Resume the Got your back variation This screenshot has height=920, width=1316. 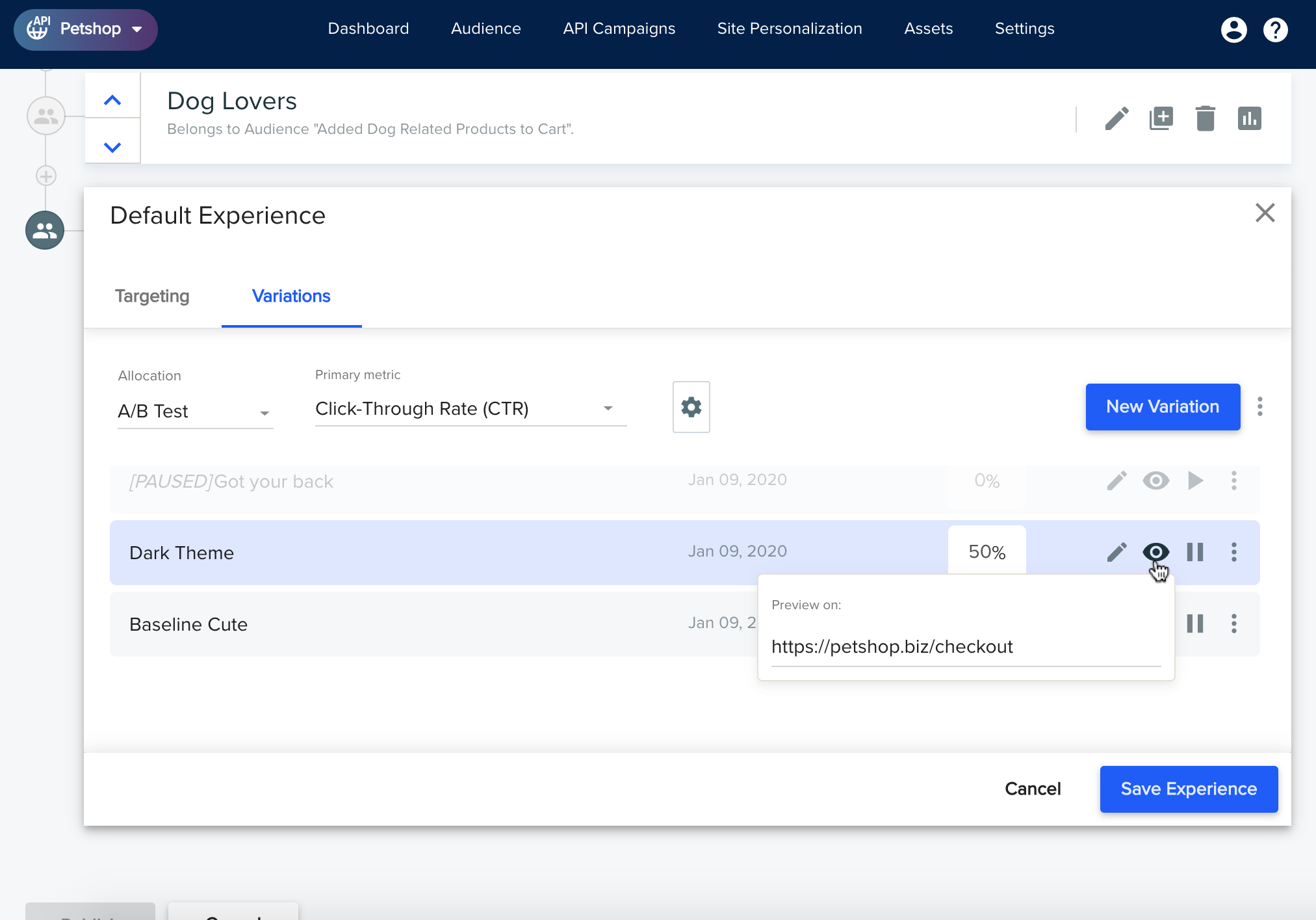point(1194,480)
